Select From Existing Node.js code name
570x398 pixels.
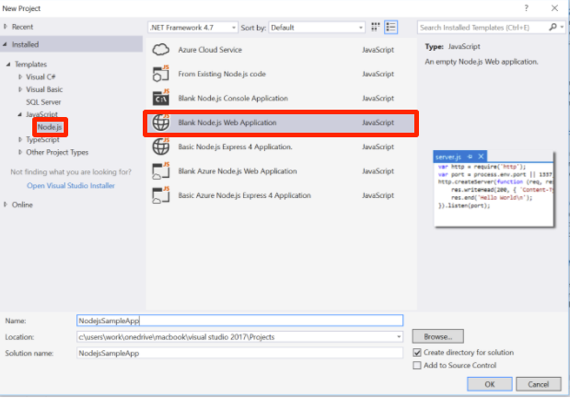222,74
